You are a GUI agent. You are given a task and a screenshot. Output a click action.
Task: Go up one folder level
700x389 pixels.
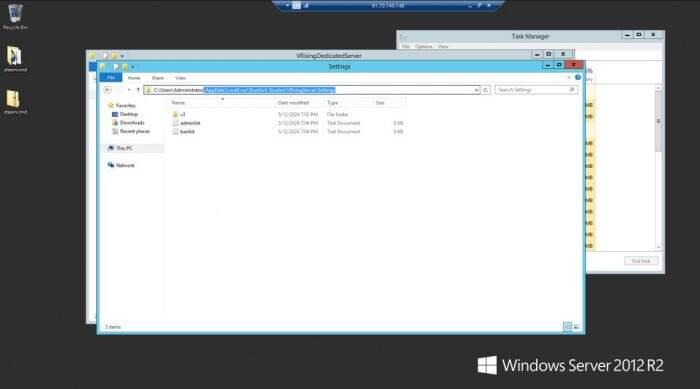138,90
